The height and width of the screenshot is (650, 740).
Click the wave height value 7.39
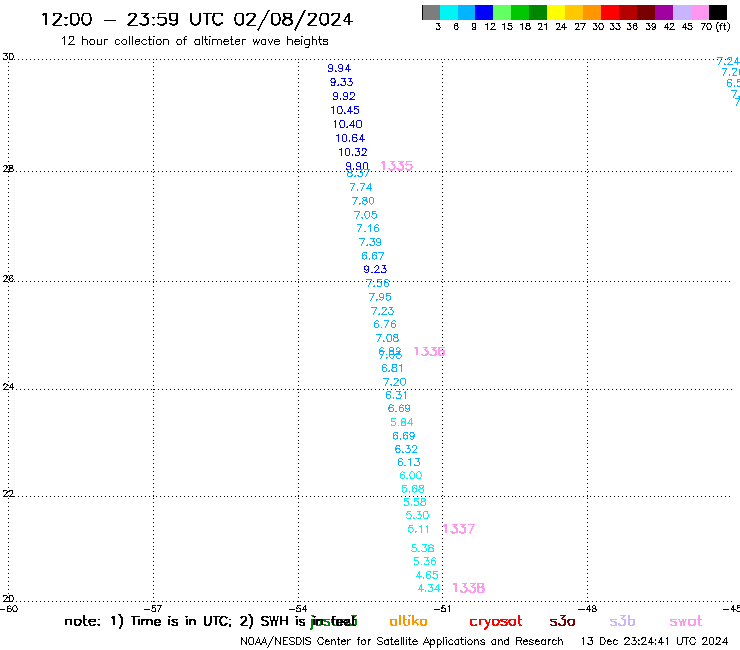pos(370,242)
